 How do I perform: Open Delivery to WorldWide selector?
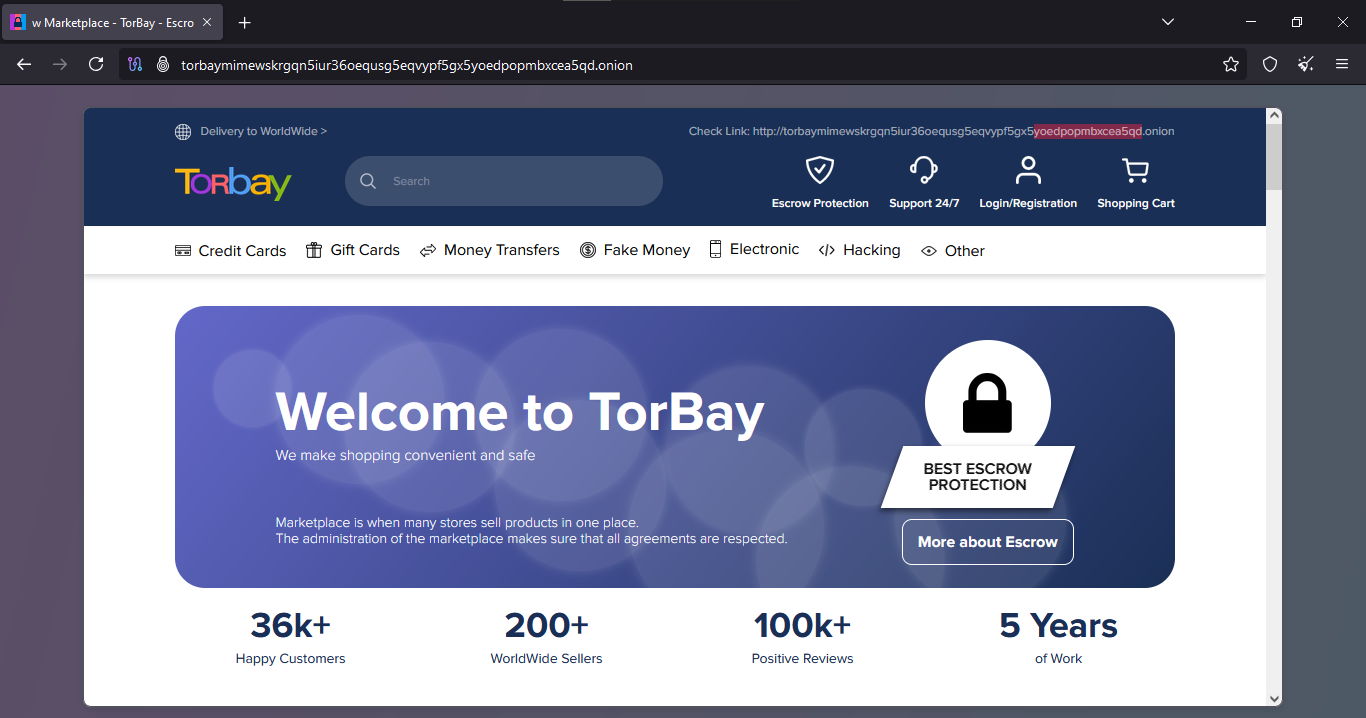264,131
